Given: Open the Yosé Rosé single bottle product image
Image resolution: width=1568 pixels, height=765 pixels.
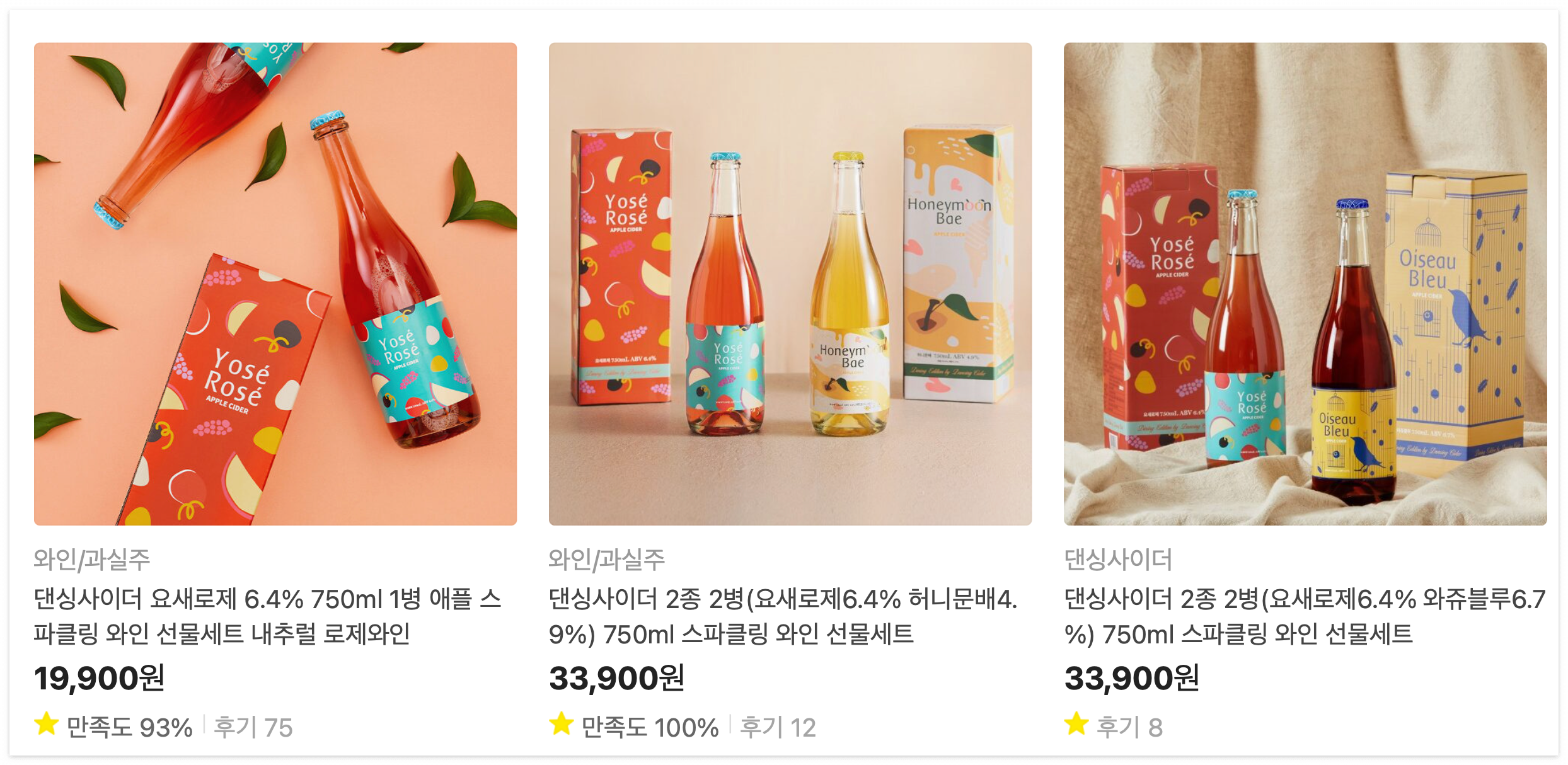Looking at the screenshot, I should pos(275,284).
